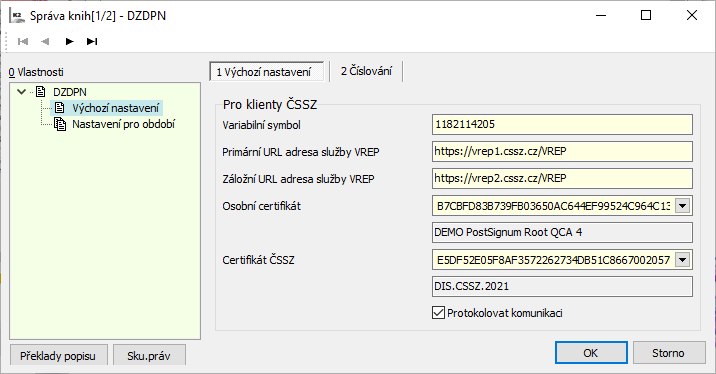Go to first record navigation arrow

(x=23, y=42)
